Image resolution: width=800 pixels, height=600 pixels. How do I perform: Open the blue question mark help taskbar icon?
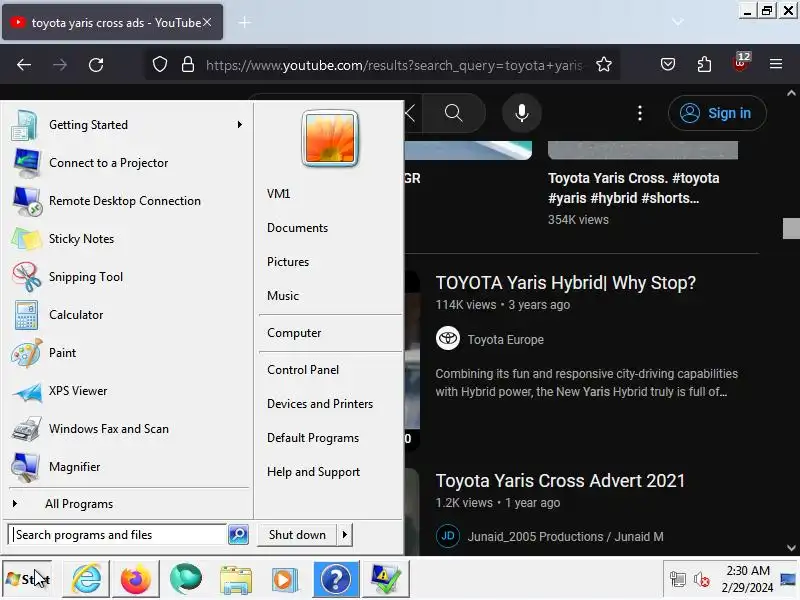(x=336, y=579)
